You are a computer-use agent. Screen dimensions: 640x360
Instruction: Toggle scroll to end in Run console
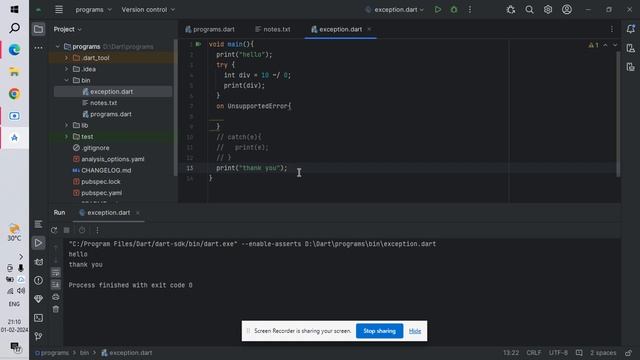(x=56, y=284)
